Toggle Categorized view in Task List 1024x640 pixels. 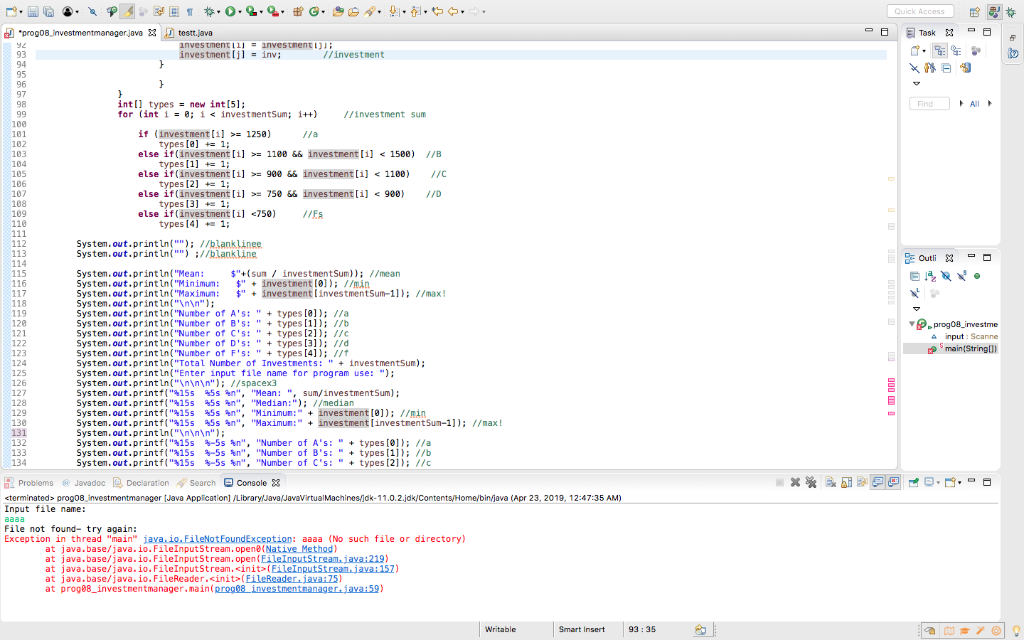tap(939, 50)
